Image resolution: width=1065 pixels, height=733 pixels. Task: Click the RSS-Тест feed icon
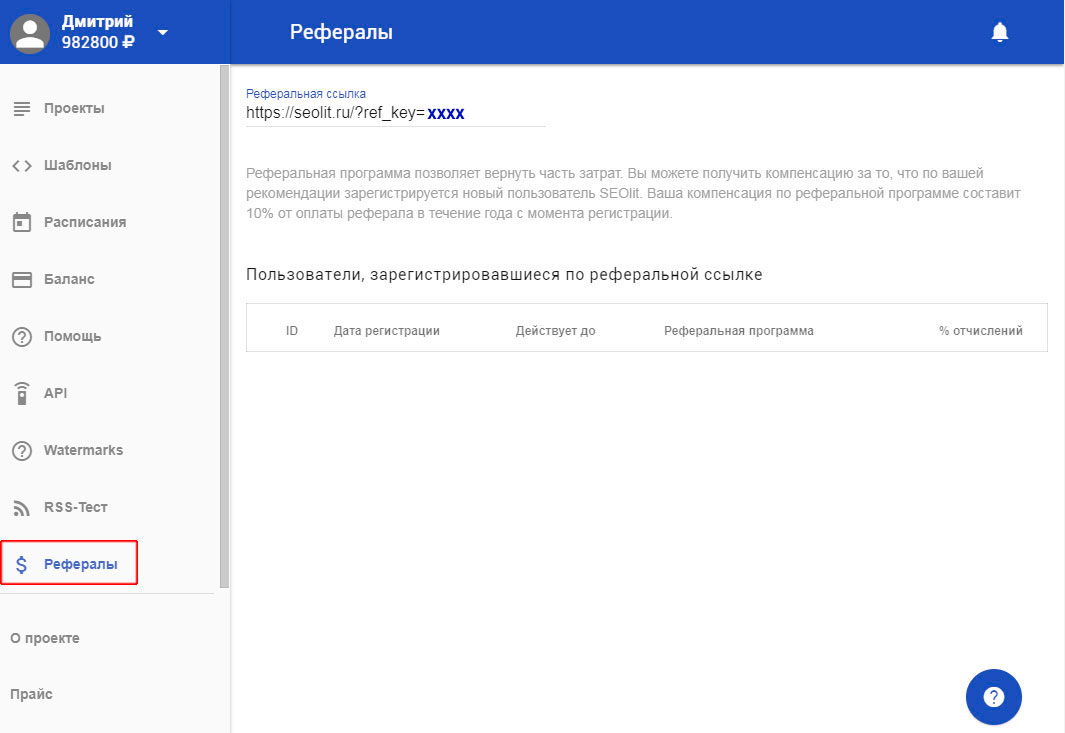click(22, 507)
